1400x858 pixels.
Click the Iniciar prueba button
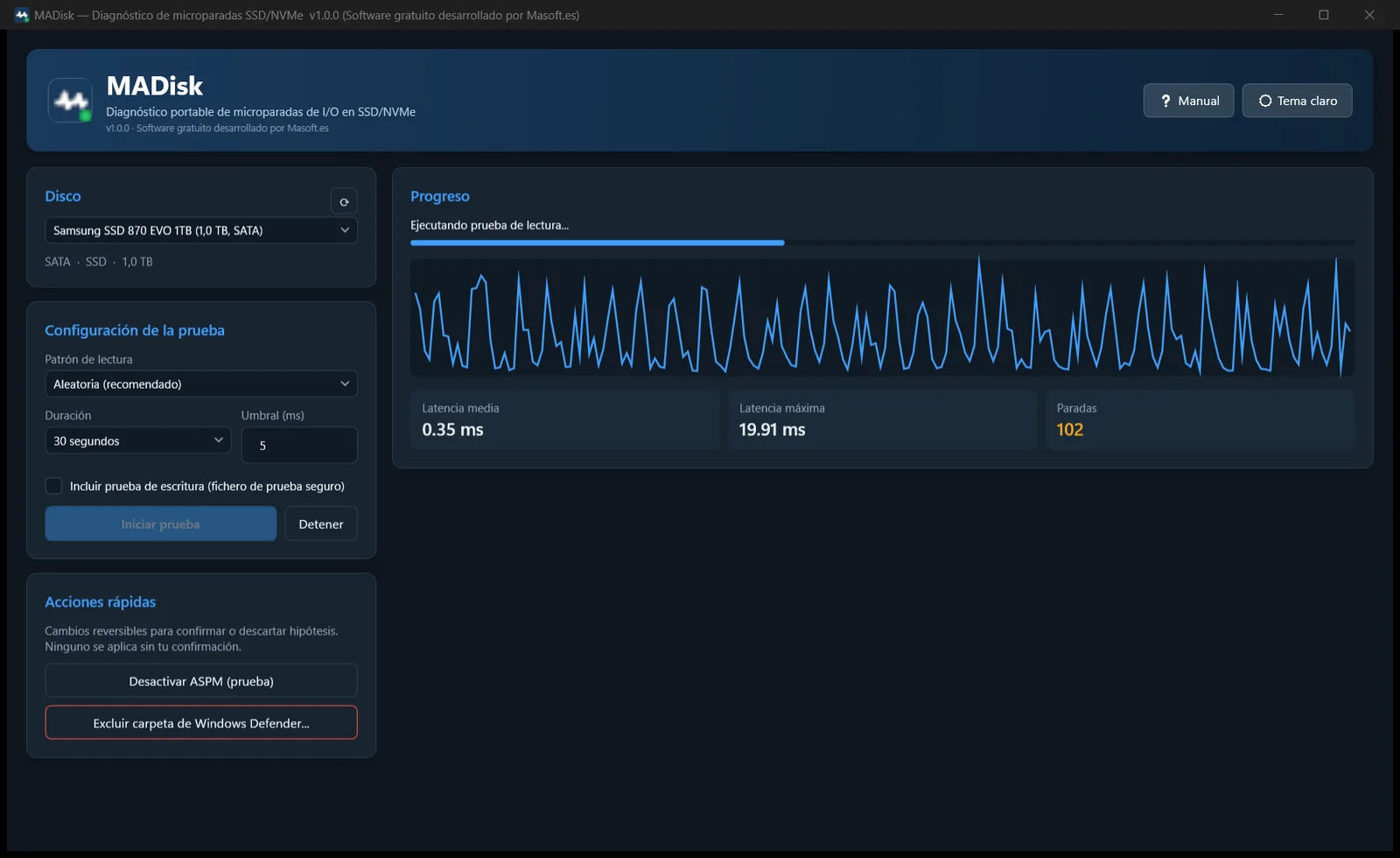[161, 524]
